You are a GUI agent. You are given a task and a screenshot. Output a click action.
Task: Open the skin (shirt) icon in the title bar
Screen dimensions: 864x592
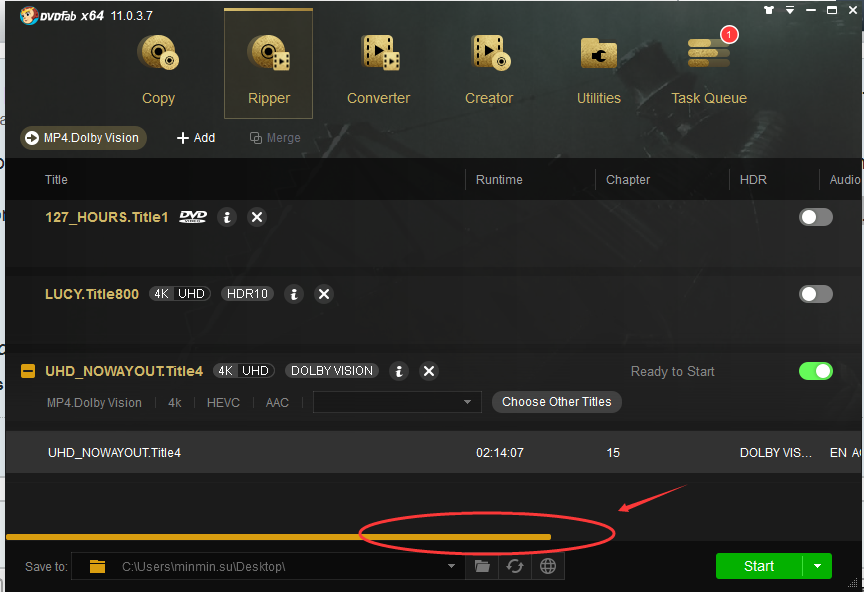tap(769, 10)
